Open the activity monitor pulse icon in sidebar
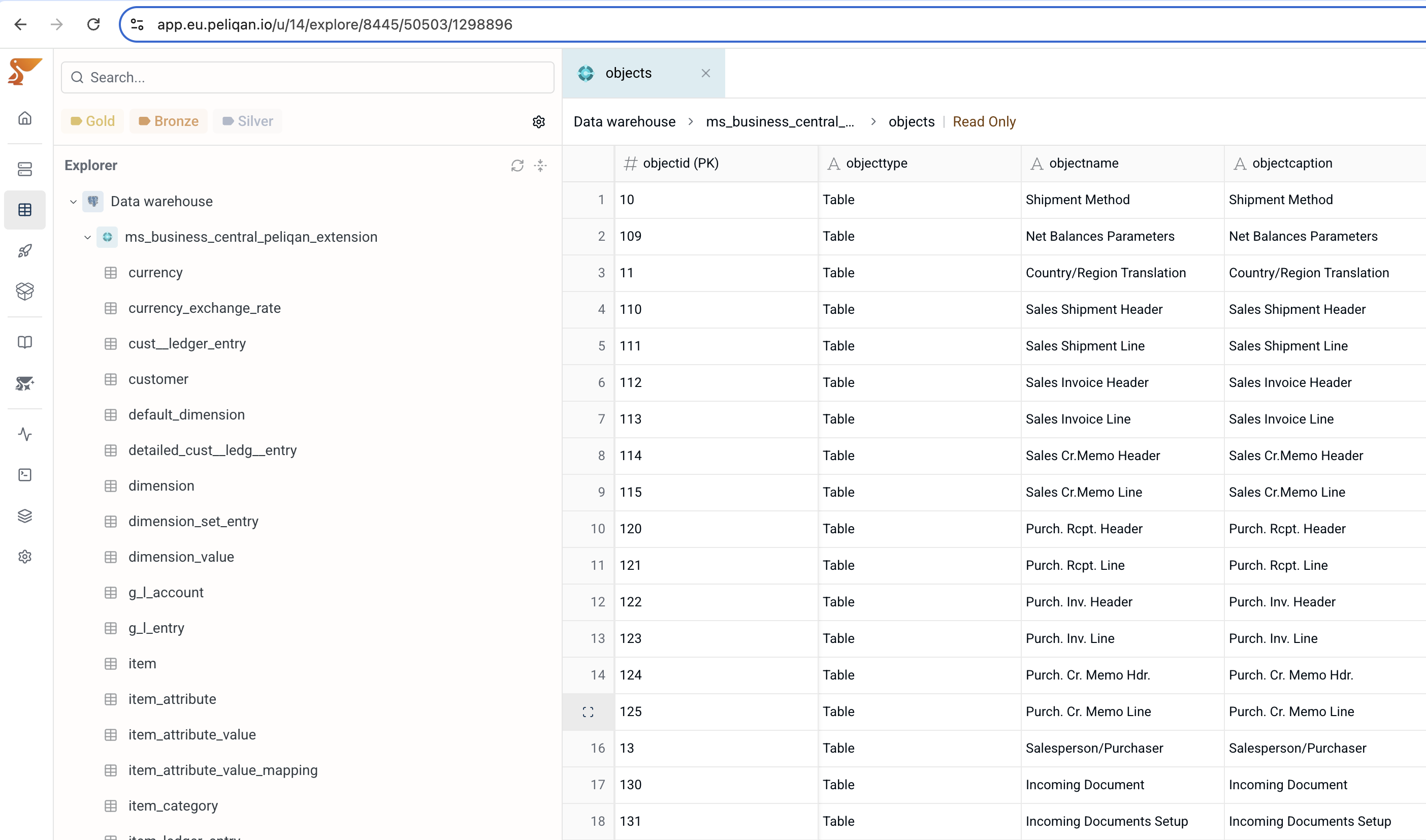This screenshot has width=1426, height=840. click(25, 434)
